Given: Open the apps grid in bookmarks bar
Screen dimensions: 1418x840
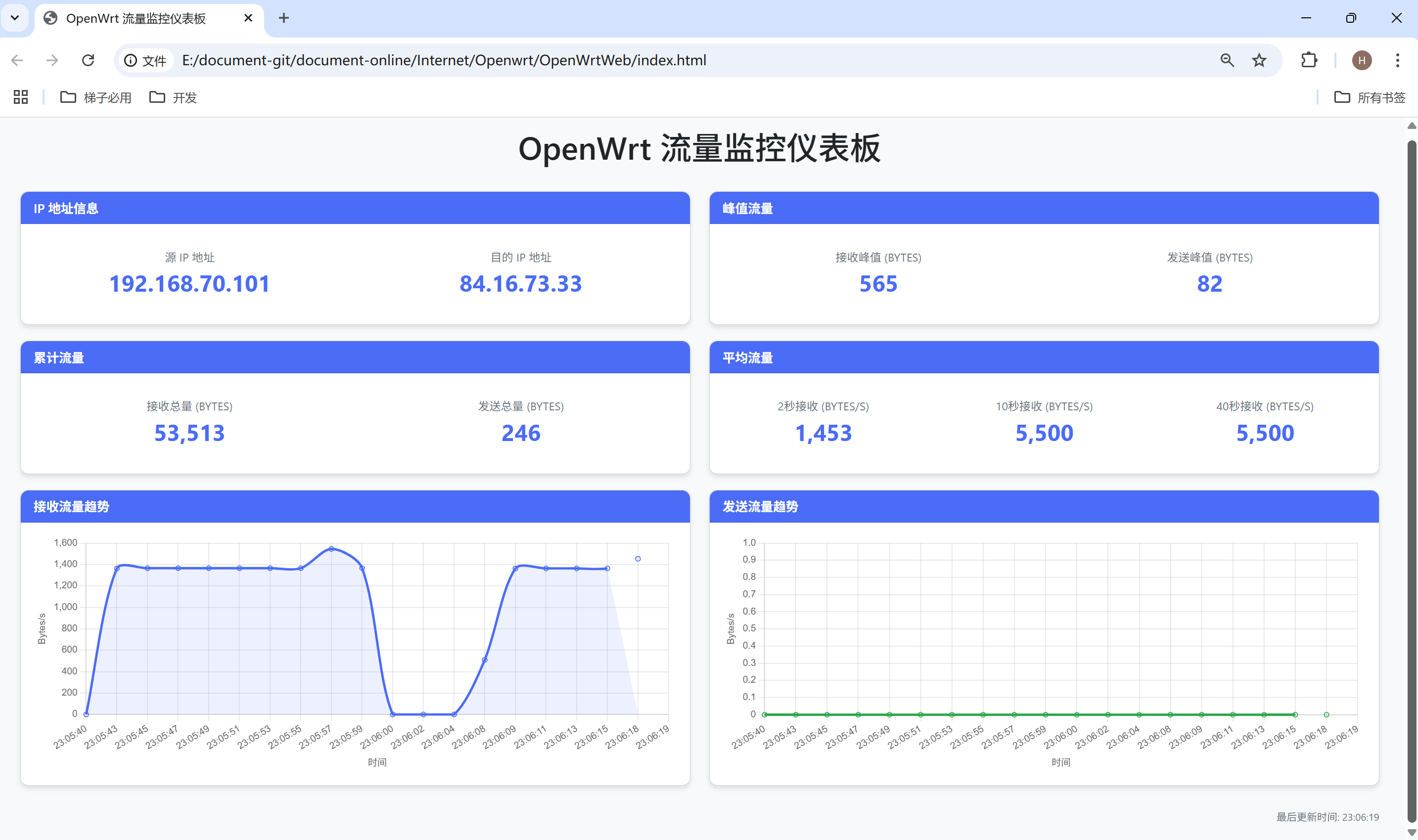Looking at the screenshot, I should 21,97.
